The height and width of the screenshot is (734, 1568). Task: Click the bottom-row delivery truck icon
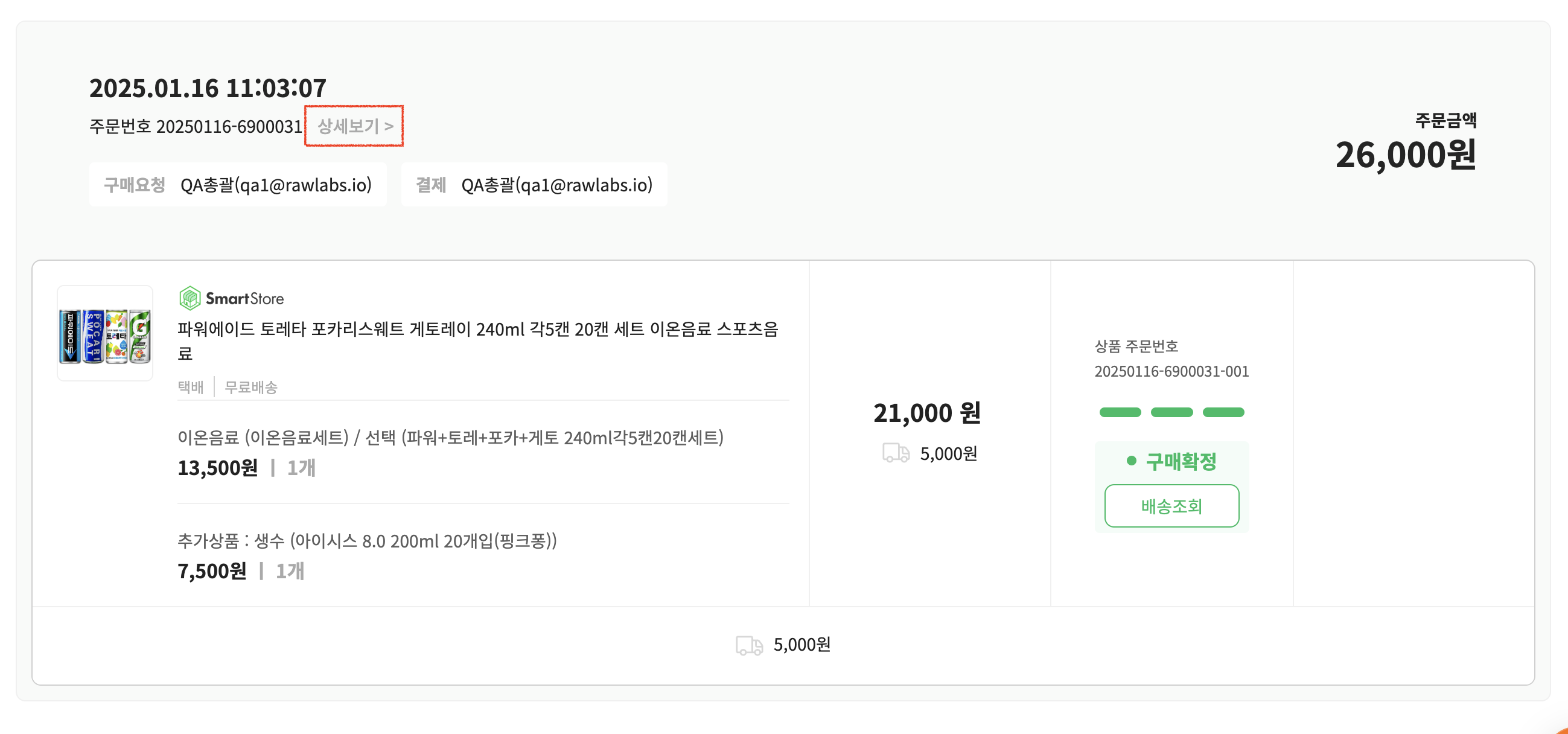tap(749, 645)
